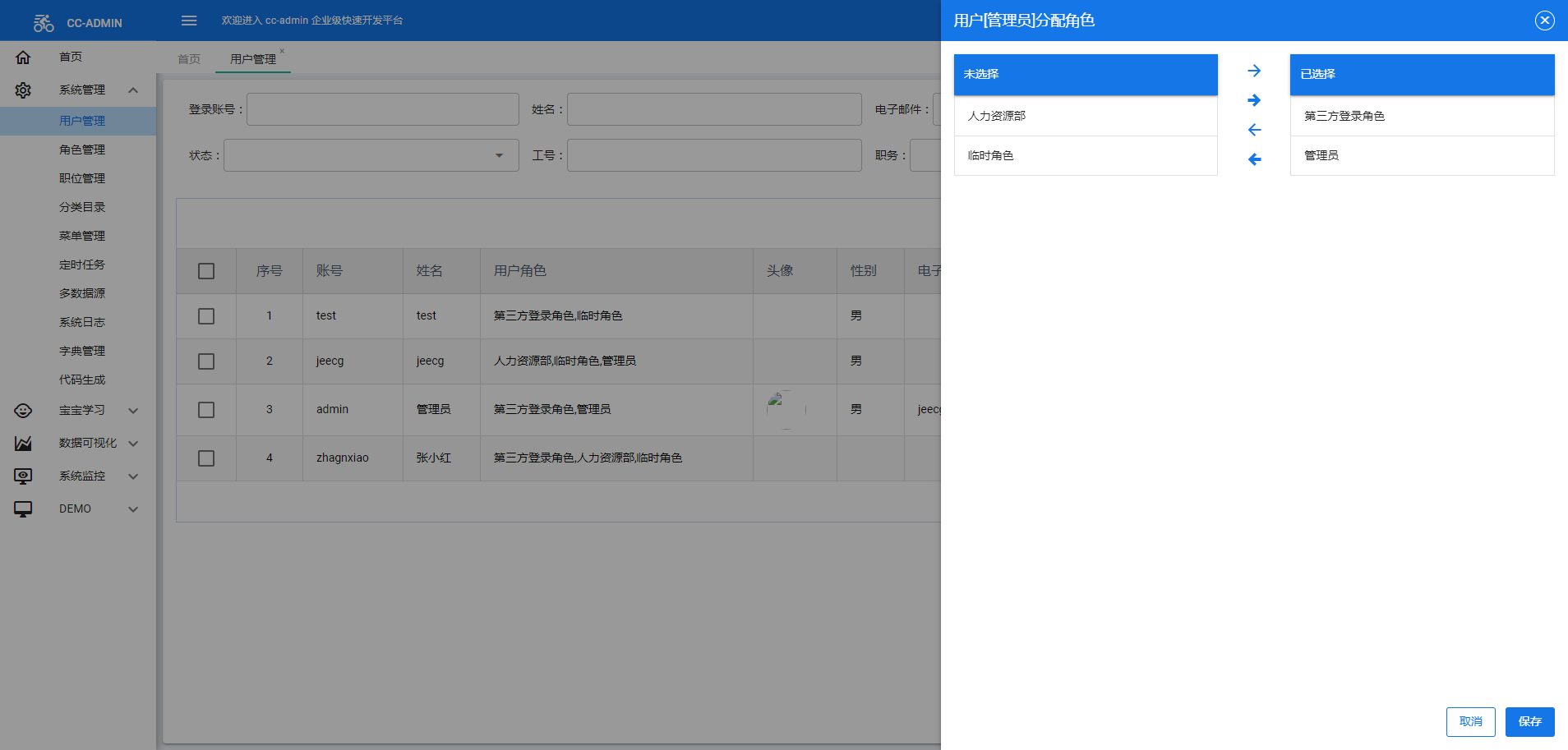Screen dimensions: 1568x750
Task: Click the desktop icon for DEMO
Action: [23, 509]
